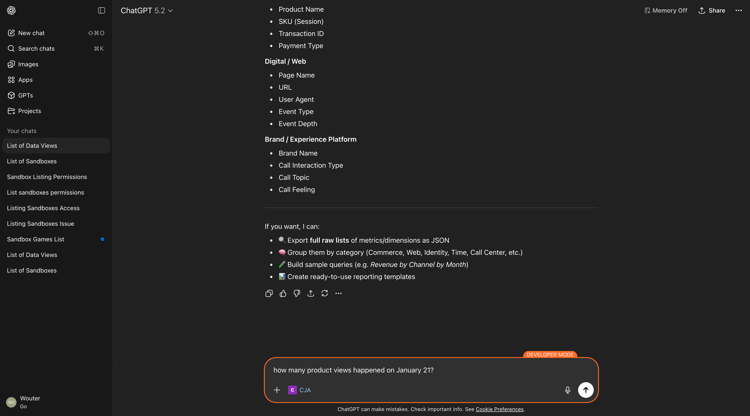The image size is (750, 416).
Task: Click the Share button
Action: [x=712, y=11]
